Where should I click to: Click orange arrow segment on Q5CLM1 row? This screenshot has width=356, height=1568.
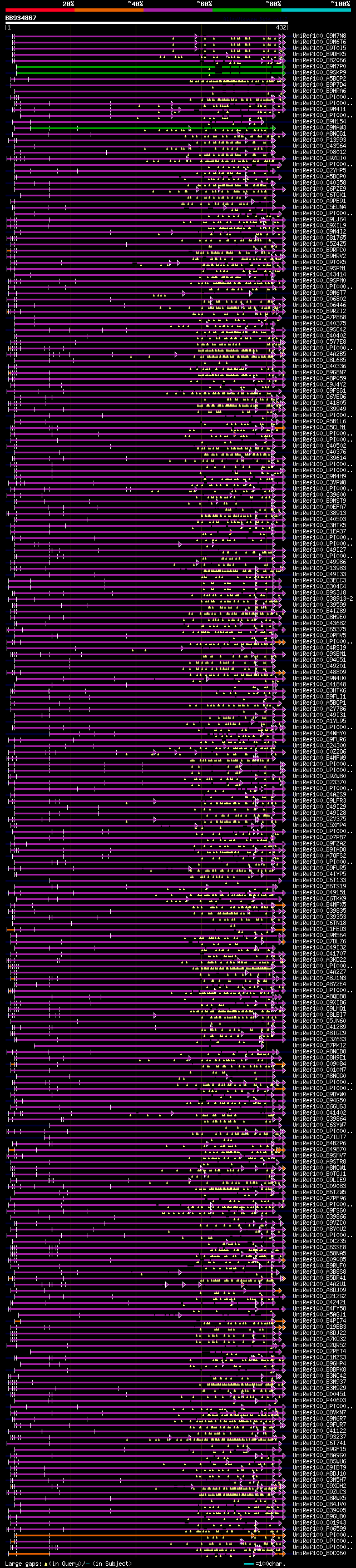click(280, 428)
